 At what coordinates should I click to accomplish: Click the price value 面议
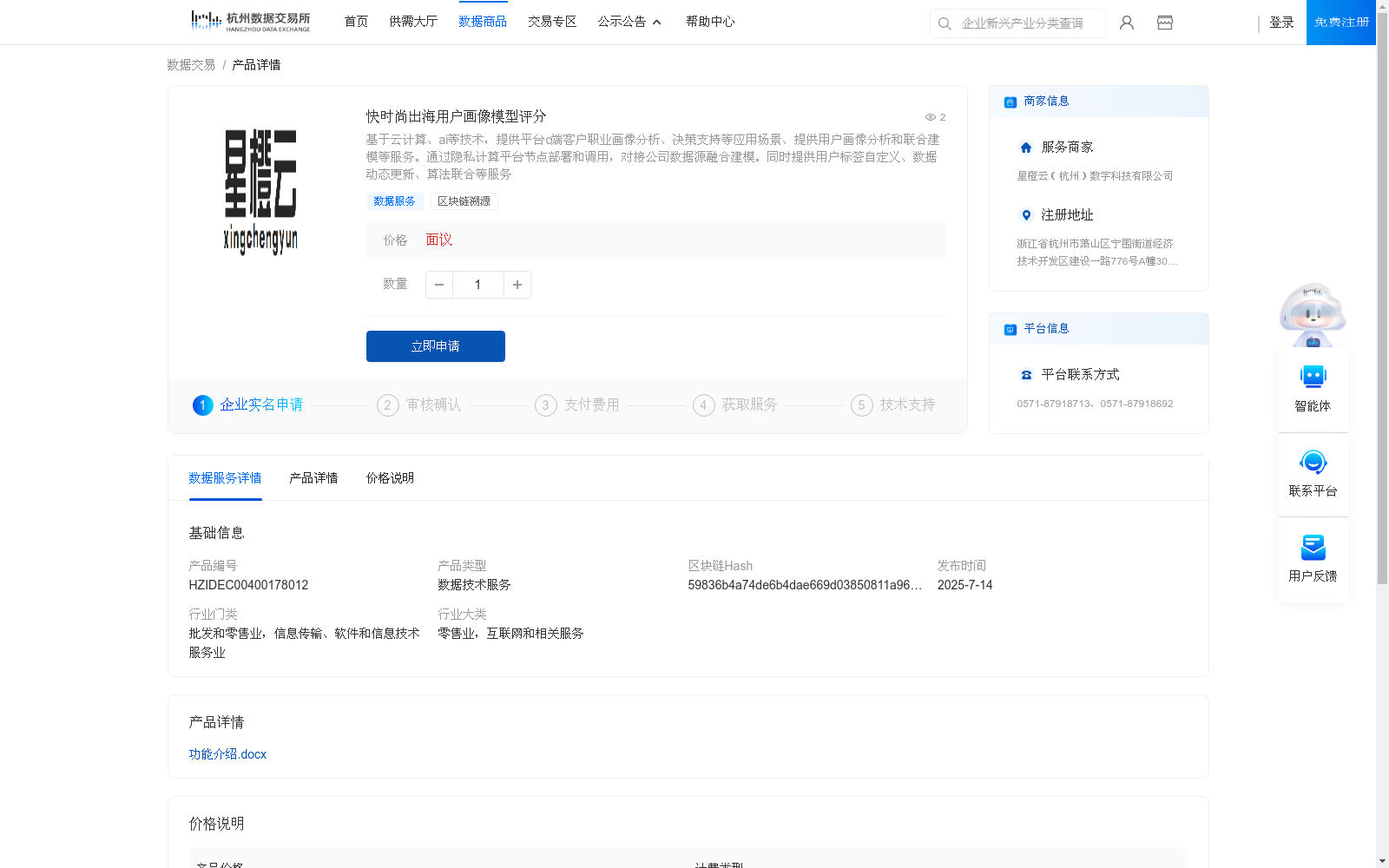pos(439,240)
